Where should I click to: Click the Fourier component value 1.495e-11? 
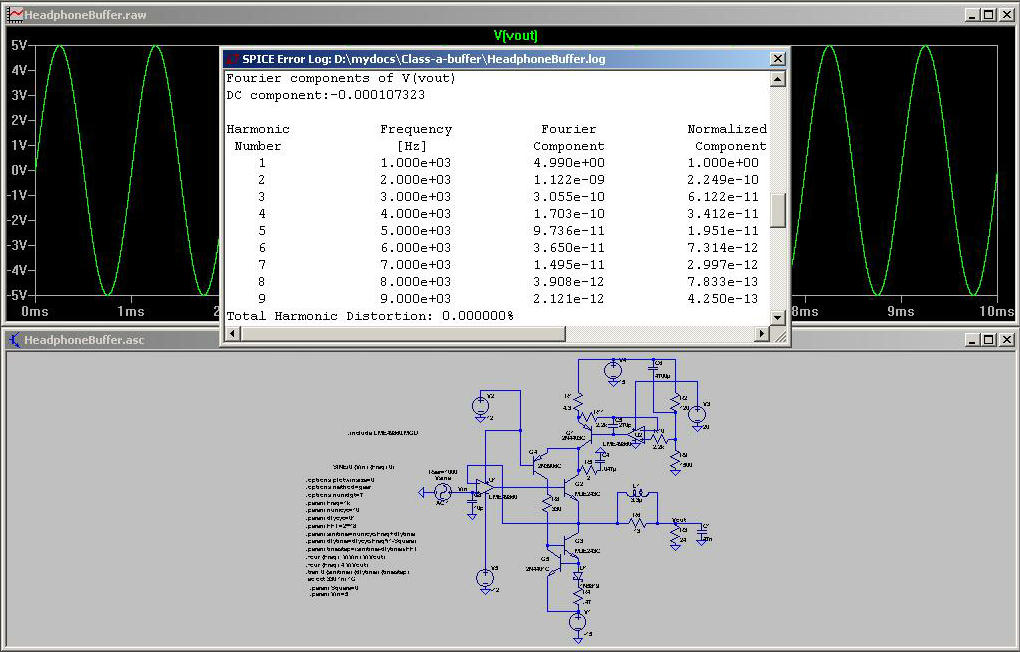pyautogui.click(x=569, y=264)
